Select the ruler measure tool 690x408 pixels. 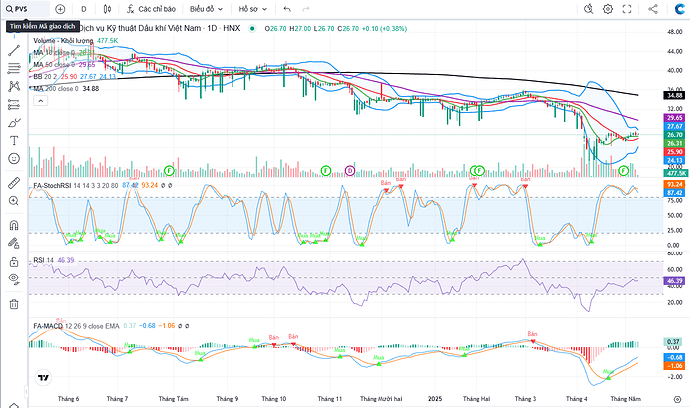pyautogui.click(x=14, y=184)
